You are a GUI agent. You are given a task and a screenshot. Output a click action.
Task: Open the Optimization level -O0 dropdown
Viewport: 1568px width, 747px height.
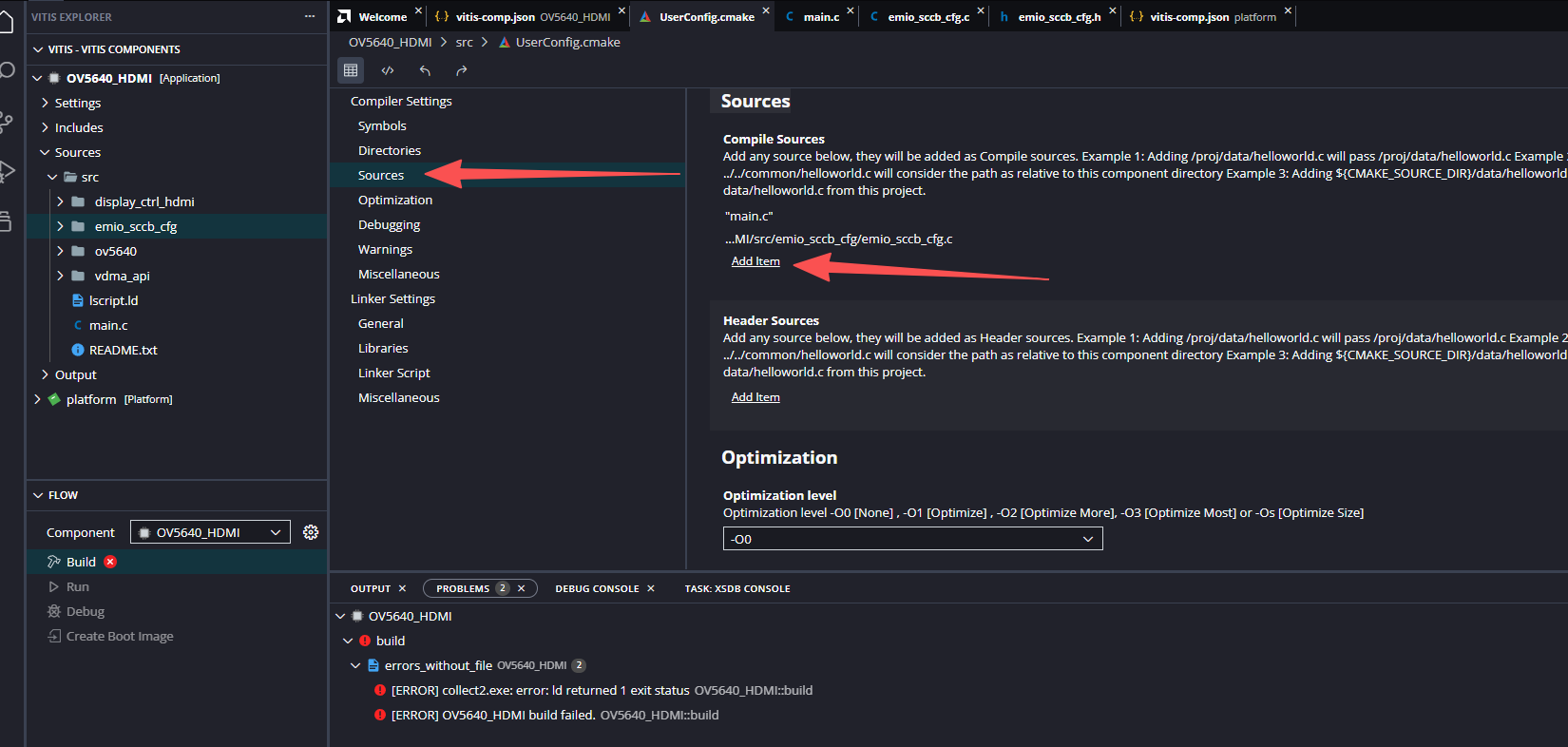tap(912, 539)
